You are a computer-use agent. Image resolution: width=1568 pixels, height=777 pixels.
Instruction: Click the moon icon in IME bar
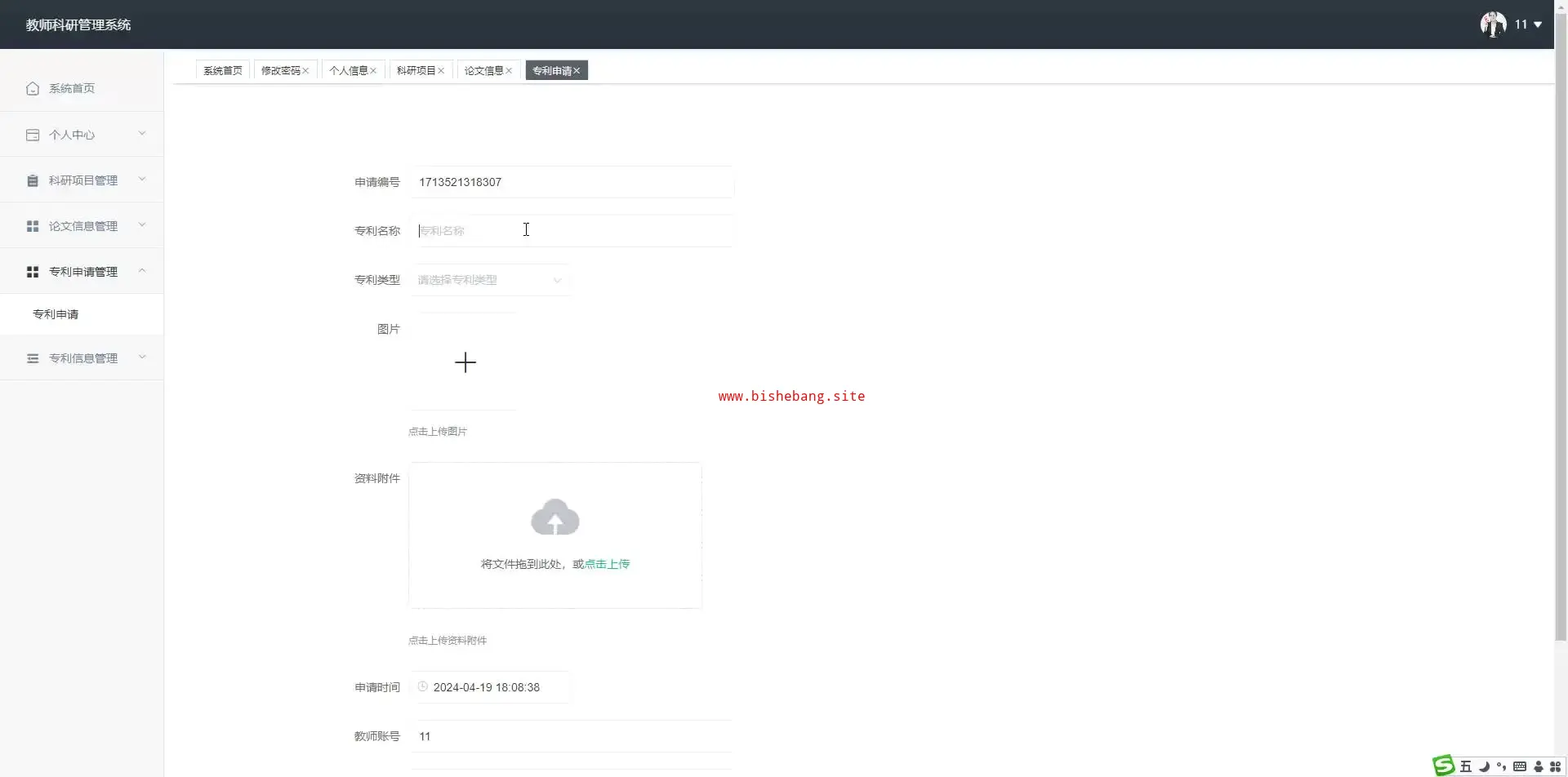(x=1484, y=766)
